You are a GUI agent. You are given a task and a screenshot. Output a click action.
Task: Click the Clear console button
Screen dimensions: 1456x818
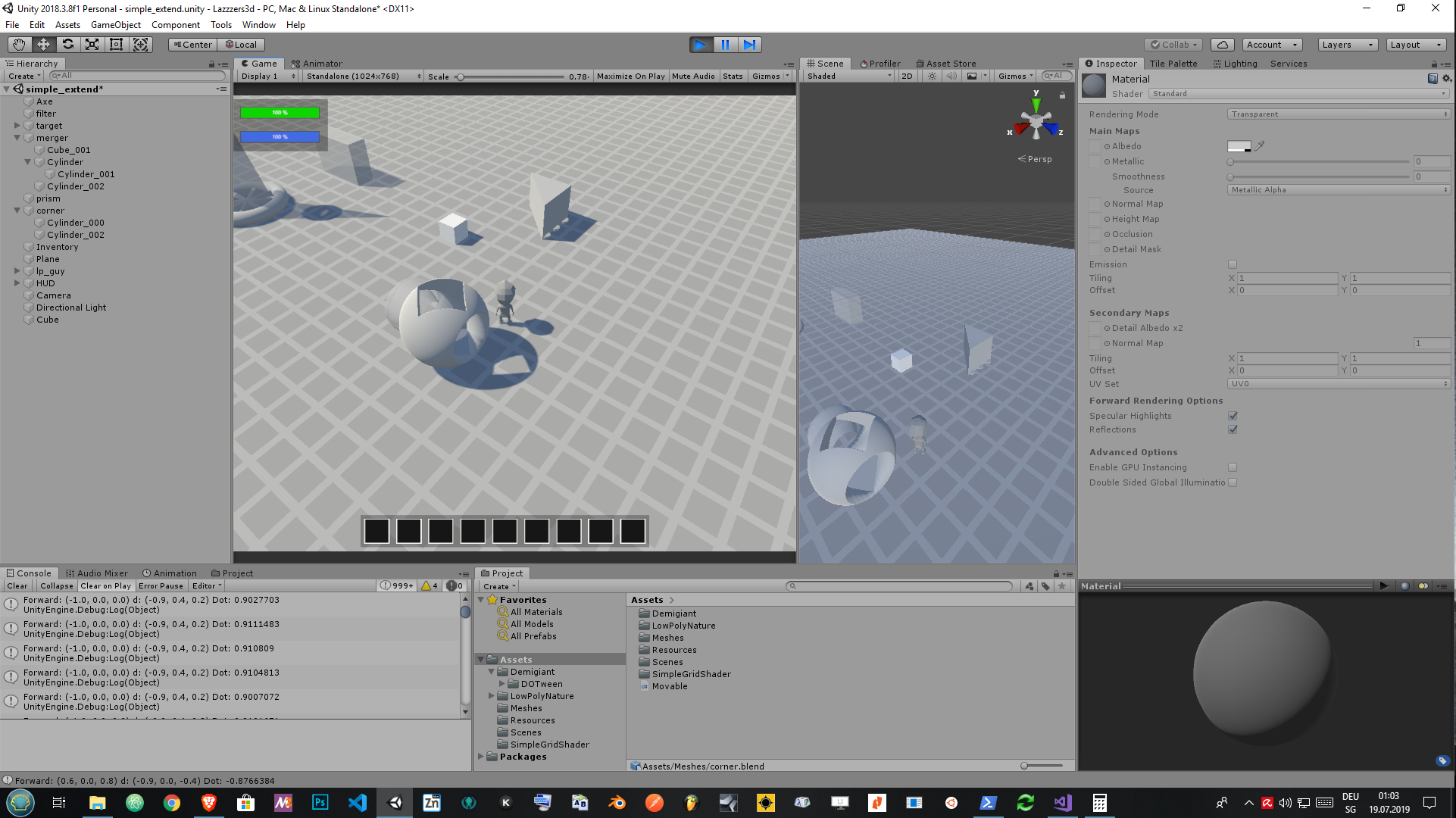tap(17, 585)
